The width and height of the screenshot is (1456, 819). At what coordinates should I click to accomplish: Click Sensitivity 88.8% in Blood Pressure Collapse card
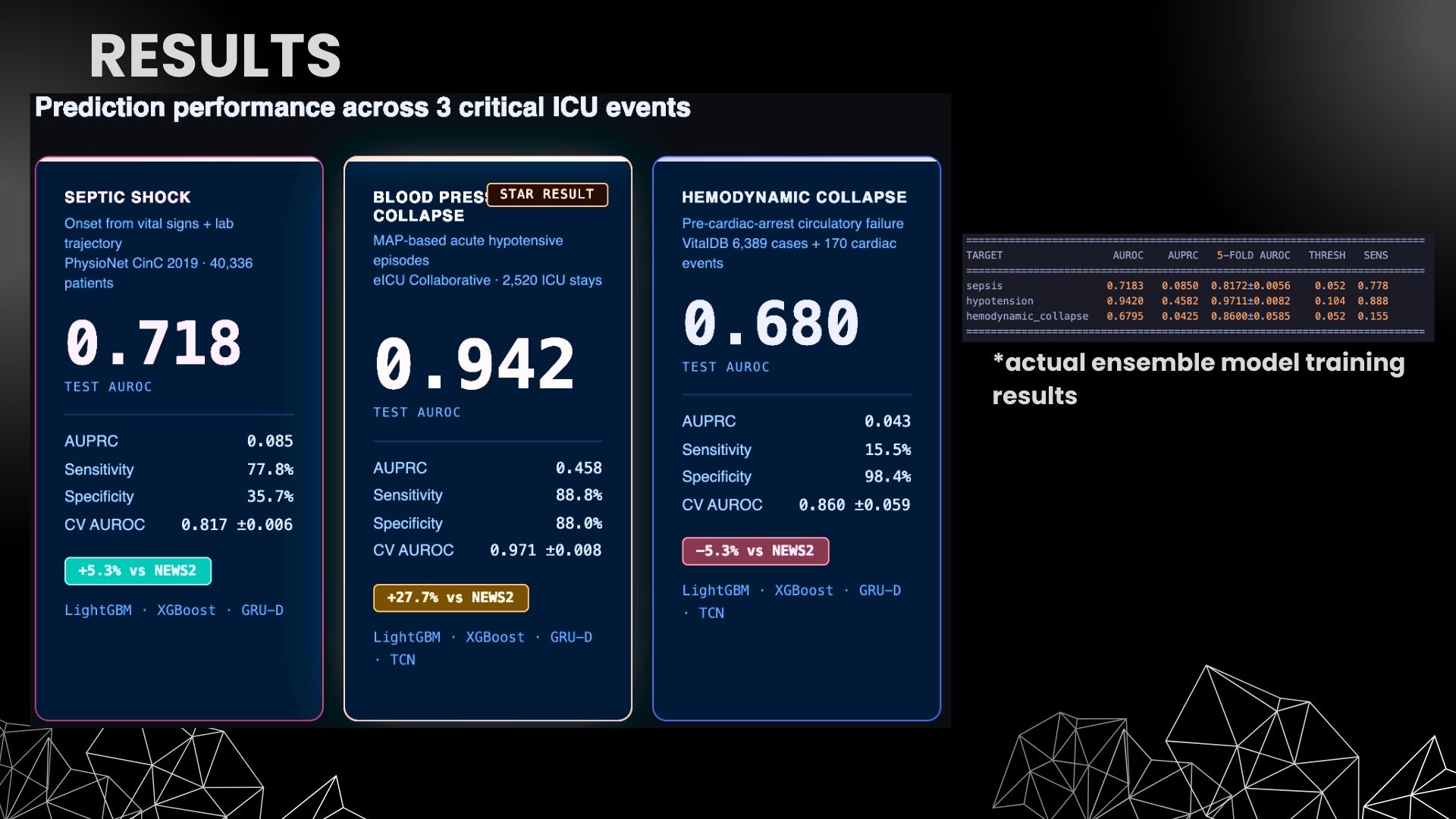click(x=578, y=495)
